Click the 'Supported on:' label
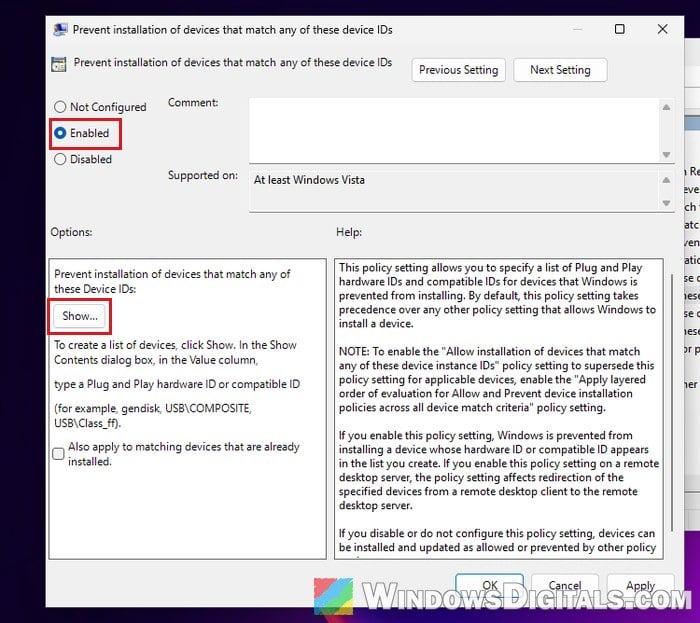This screenshot has height=623, width=700. tap(203, 175)
